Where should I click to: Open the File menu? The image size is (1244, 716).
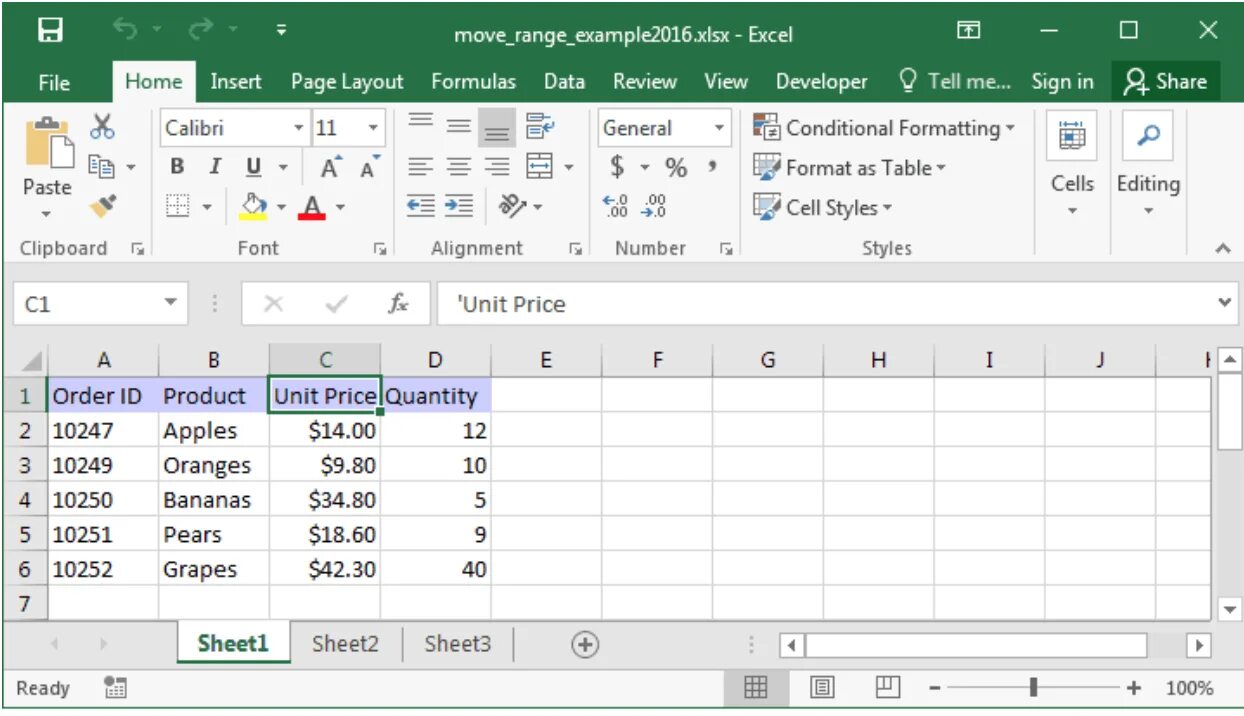click(54, 82)
